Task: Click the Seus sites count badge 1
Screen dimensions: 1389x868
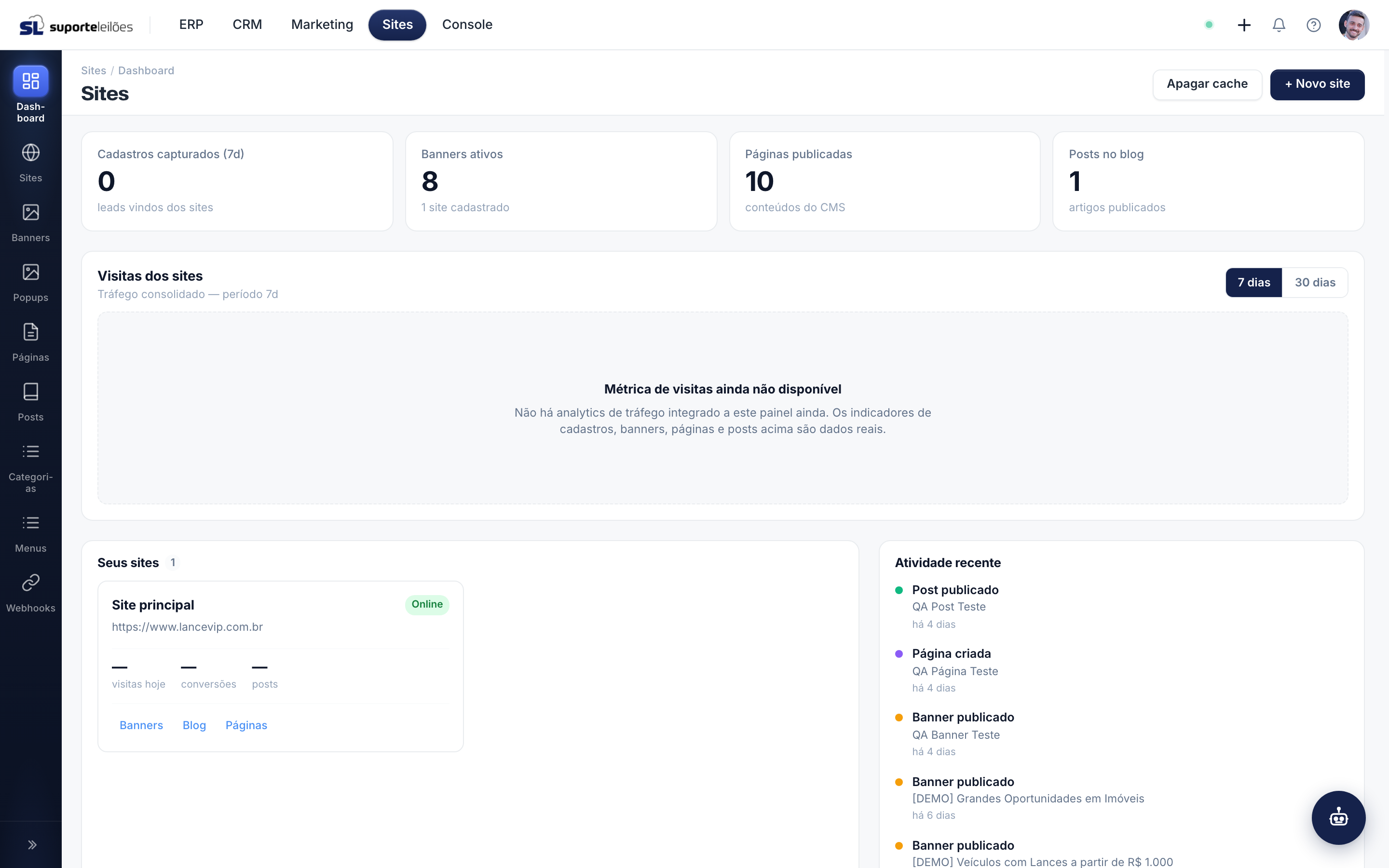Action: [173, 563]
